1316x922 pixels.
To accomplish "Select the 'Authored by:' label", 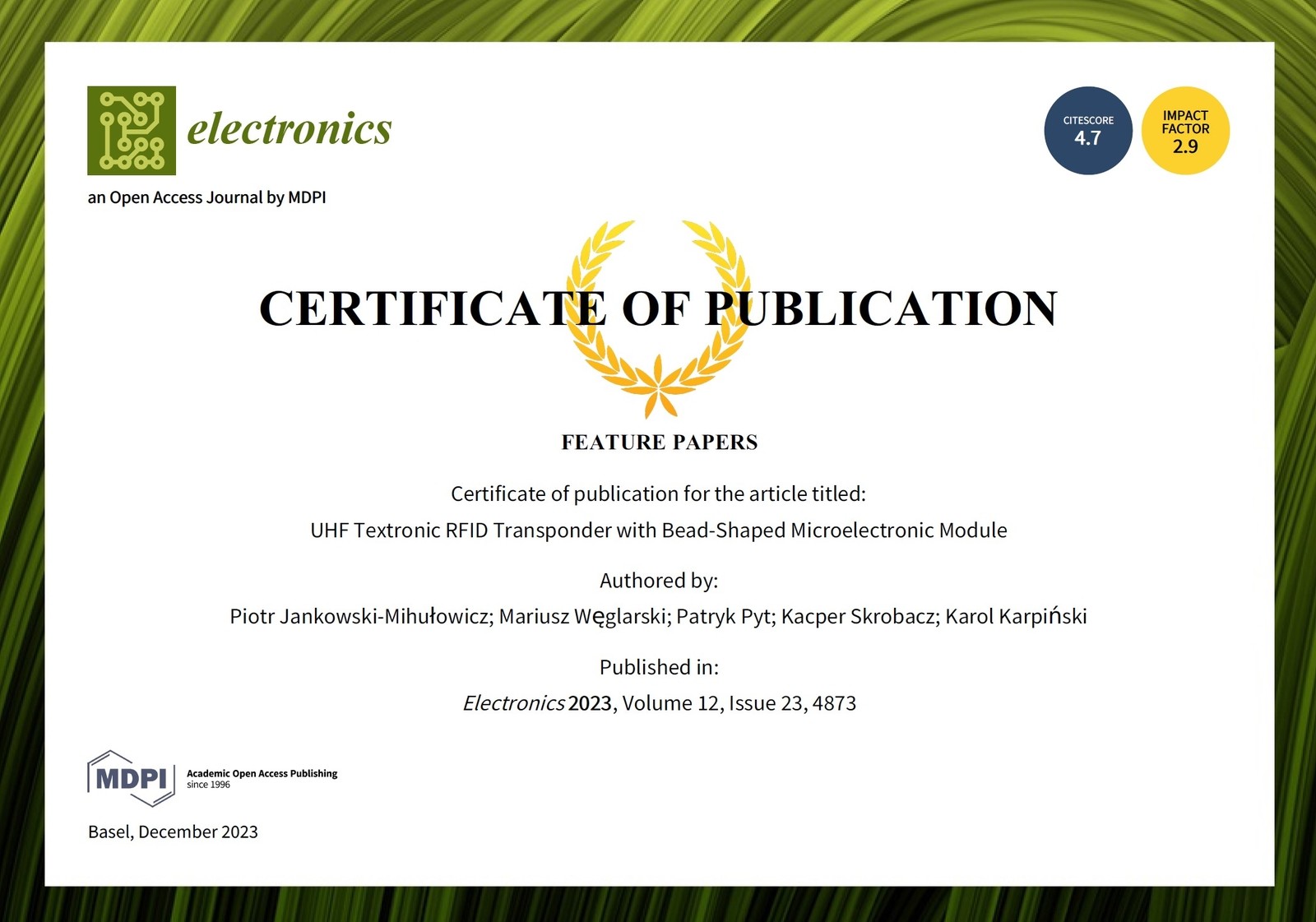I will [x=658, y=581].
